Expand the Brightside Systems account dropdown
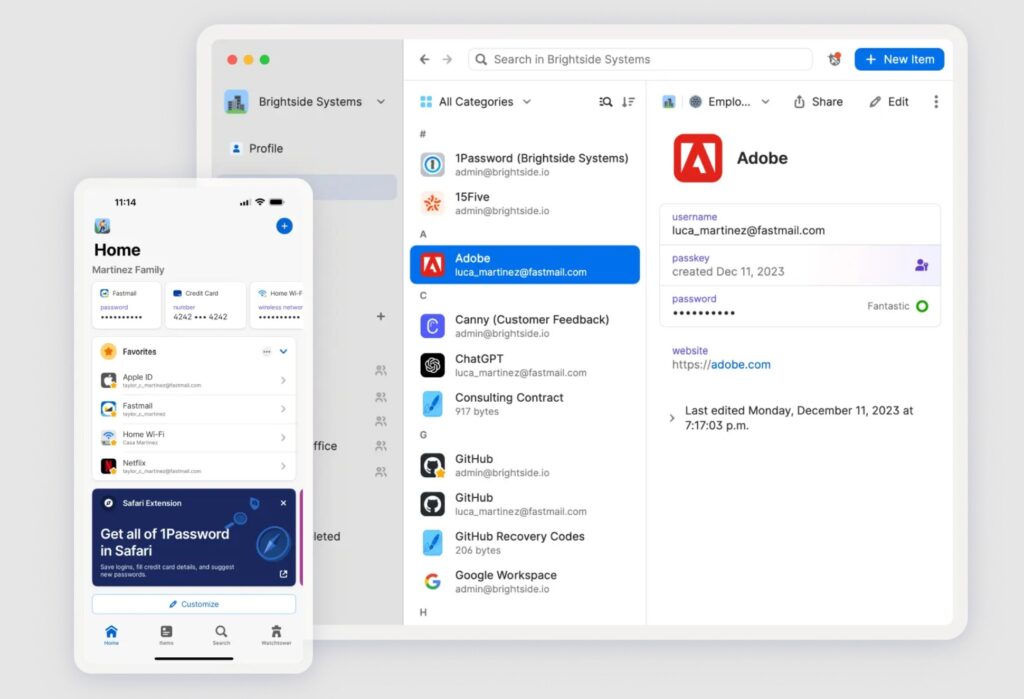 click(381, 102)
